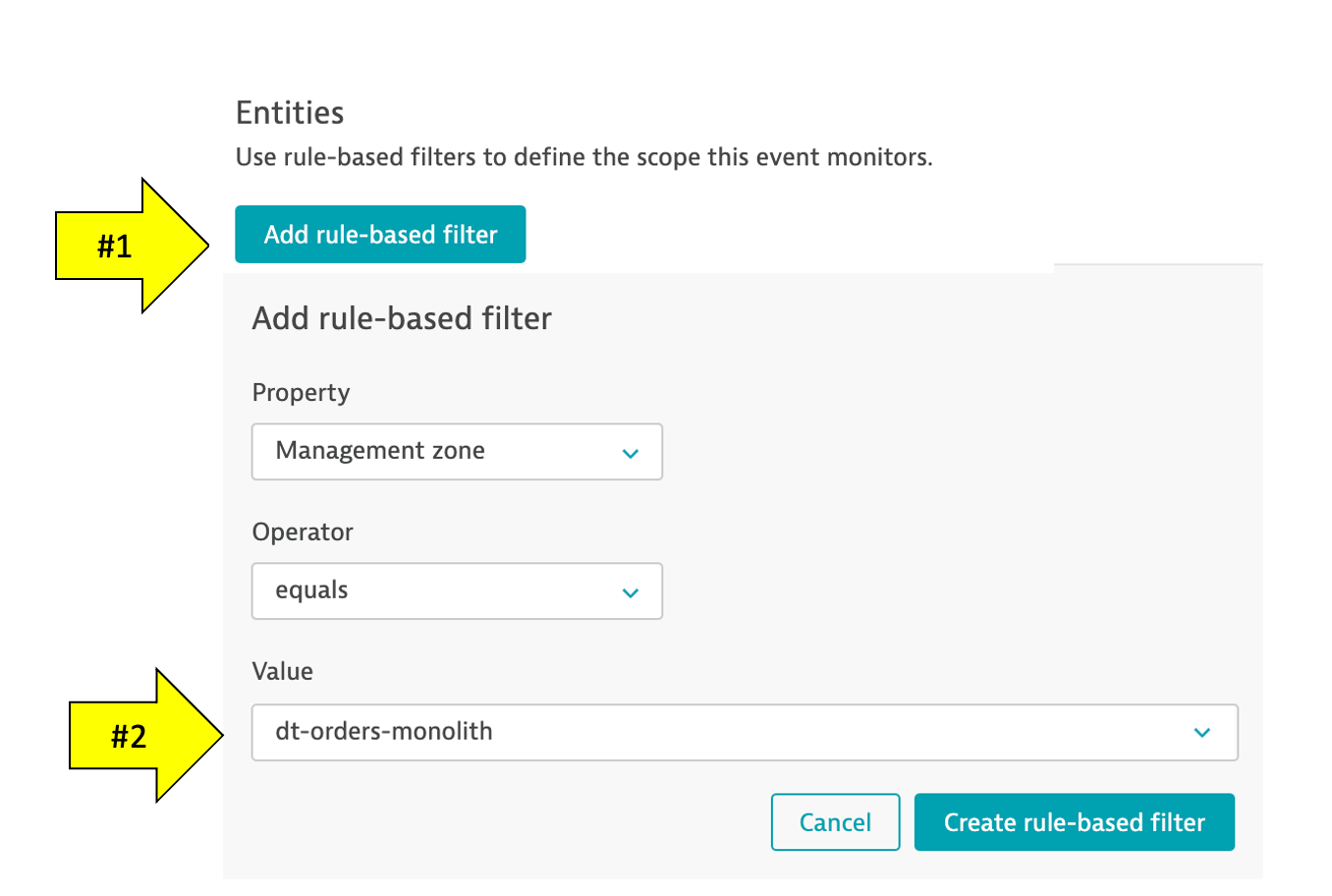1332x896 pixels.
Task: Click the 'Add rule-based filter' panel heading
Action: click(402, 318)
